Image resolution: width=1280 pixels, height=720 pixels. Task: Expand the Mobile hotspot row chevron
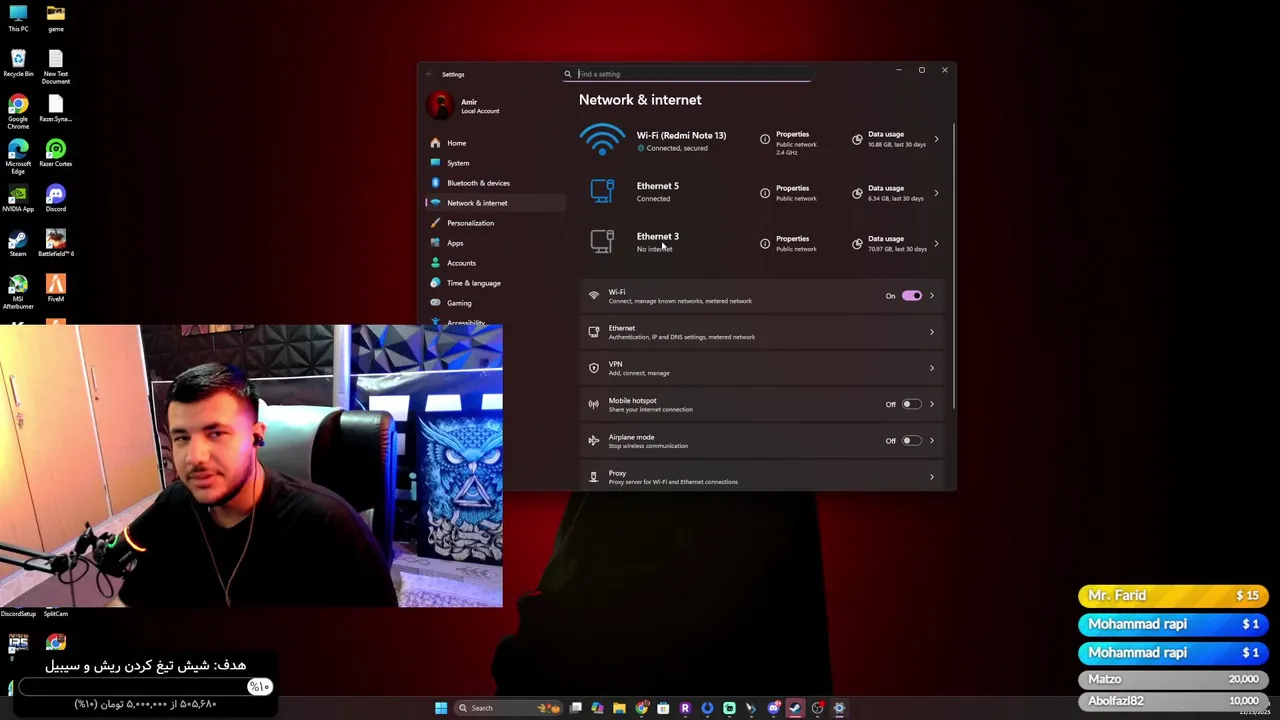coord(932,404)
